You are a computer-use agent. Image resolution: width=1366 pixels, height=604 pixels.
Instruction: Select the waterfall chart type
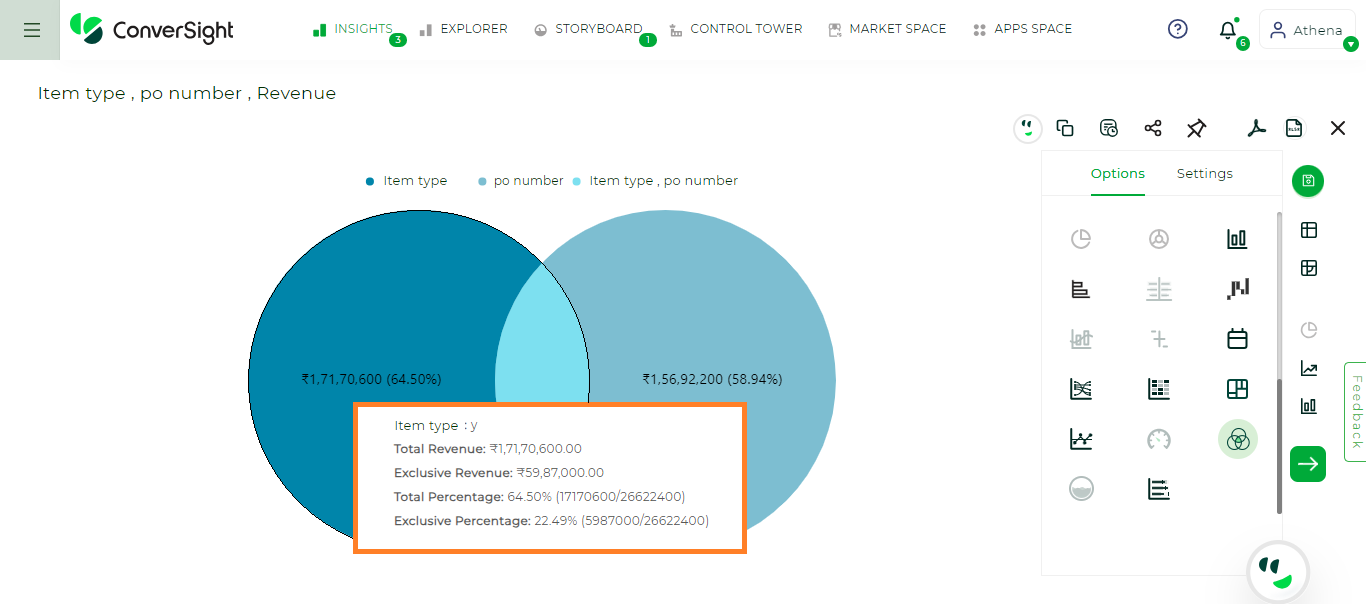click(x=1237, y=289)
